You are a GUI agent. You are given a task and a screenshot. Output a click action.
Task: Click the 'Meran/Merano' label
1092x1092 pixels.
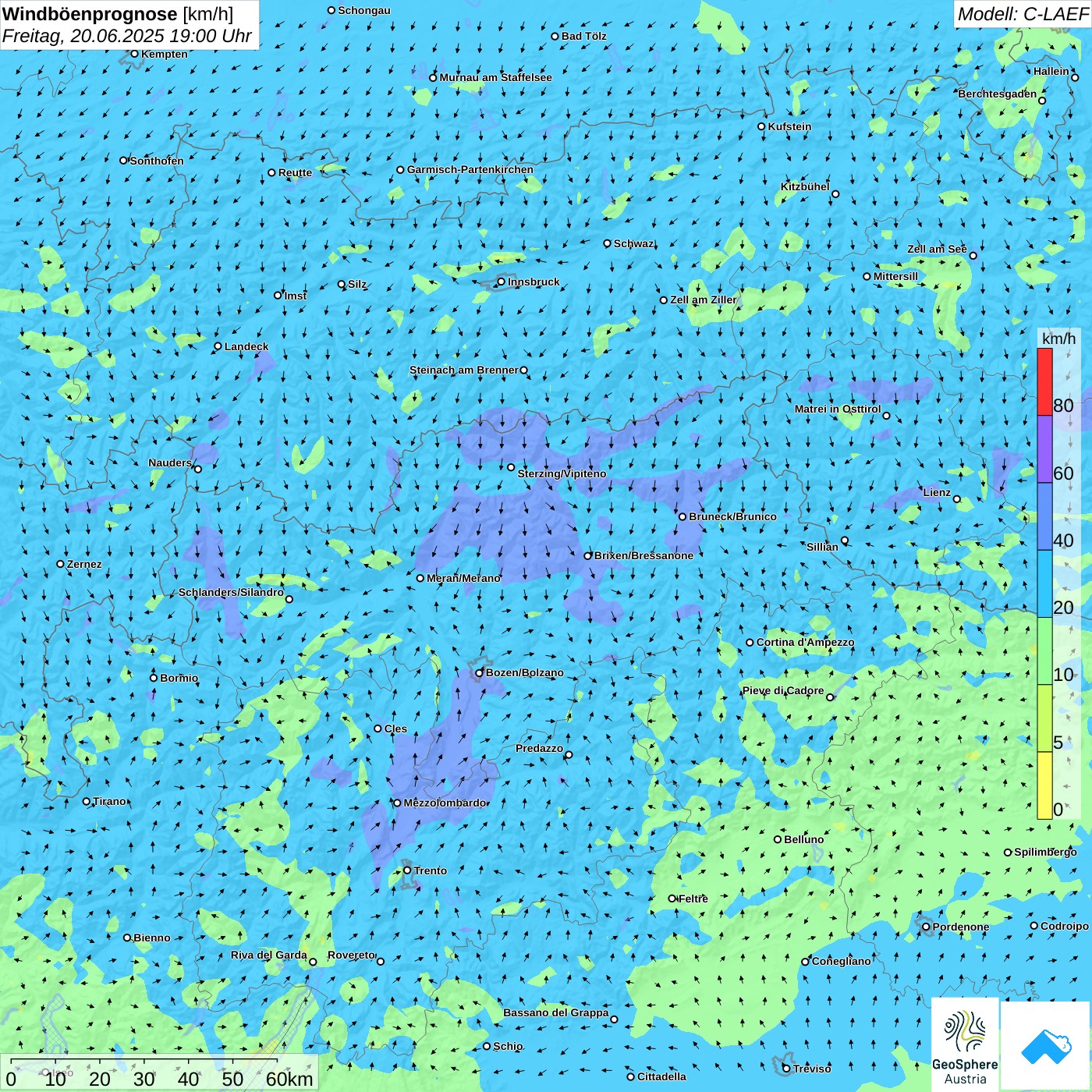(463, 578)
